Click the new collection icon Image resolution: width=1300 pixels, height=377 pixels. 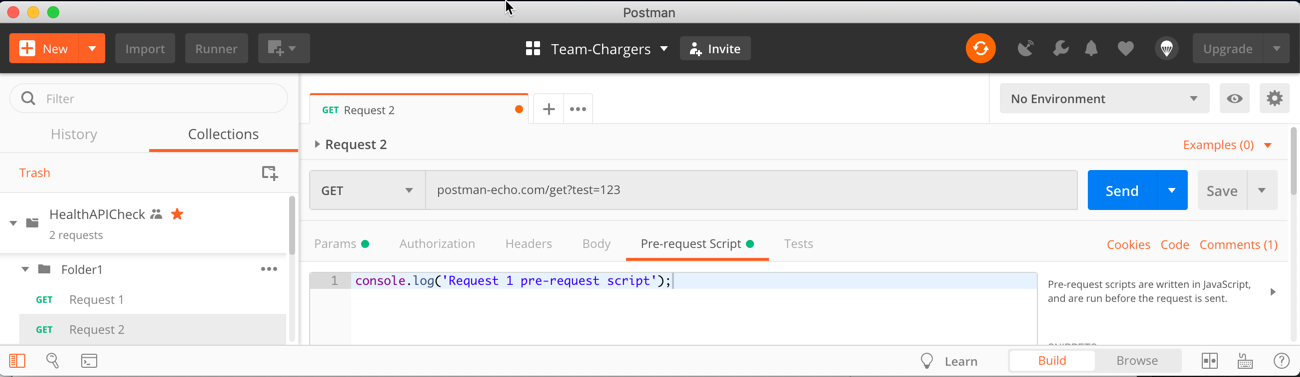(270, 173)
